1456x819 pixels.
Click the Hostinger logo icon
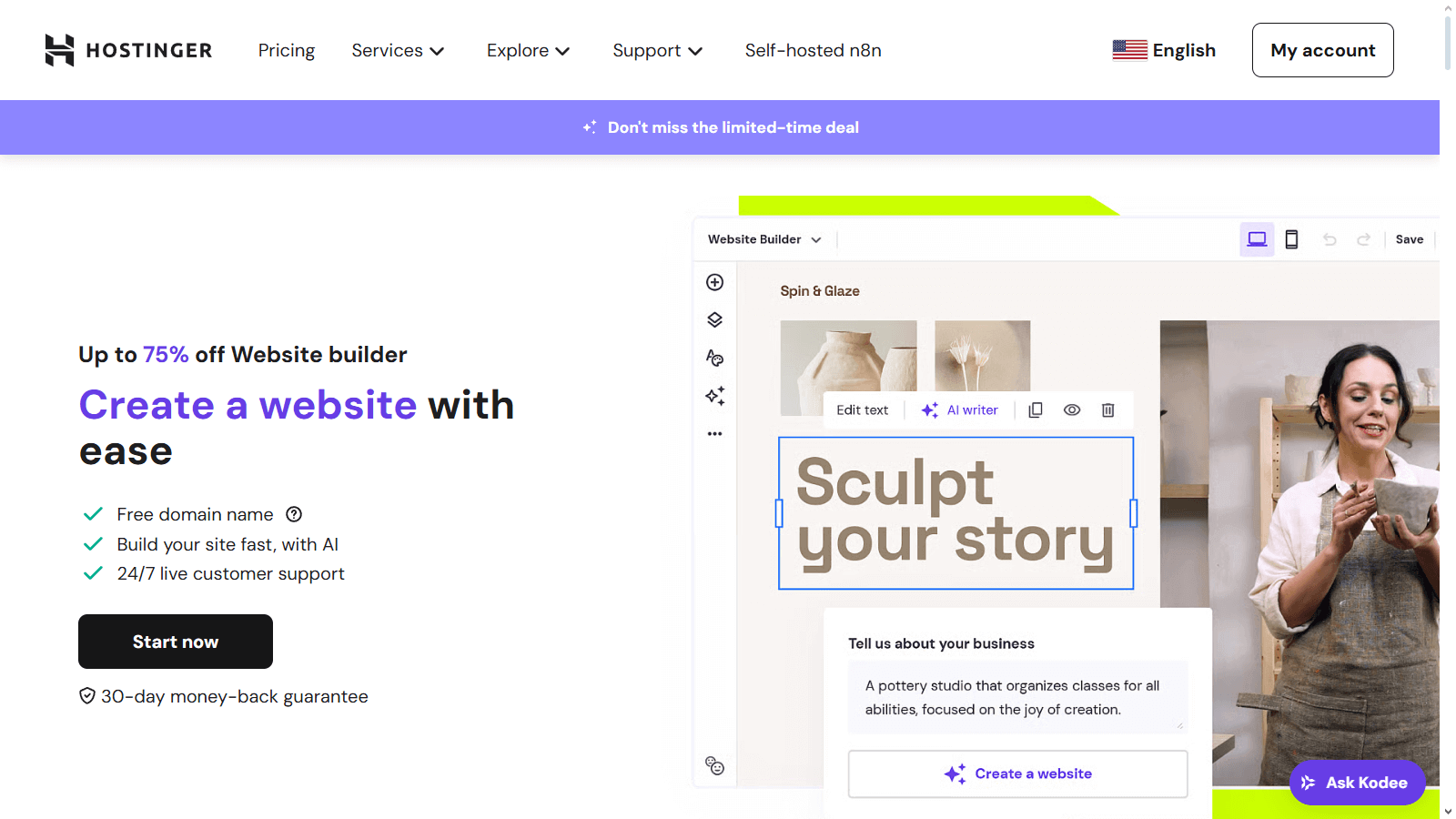59,50
